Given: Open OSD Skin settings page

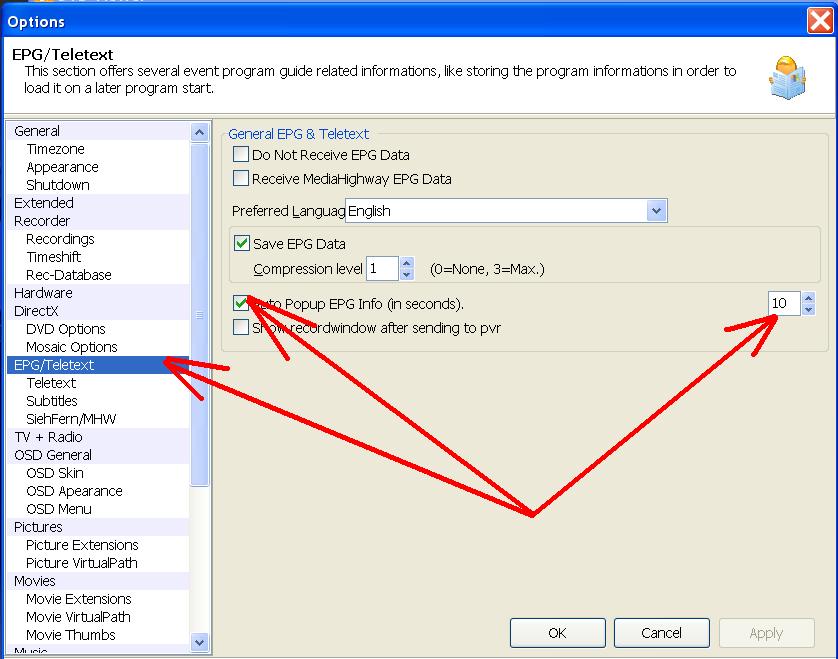Looking at the screenshot, I should pos(55,473).
